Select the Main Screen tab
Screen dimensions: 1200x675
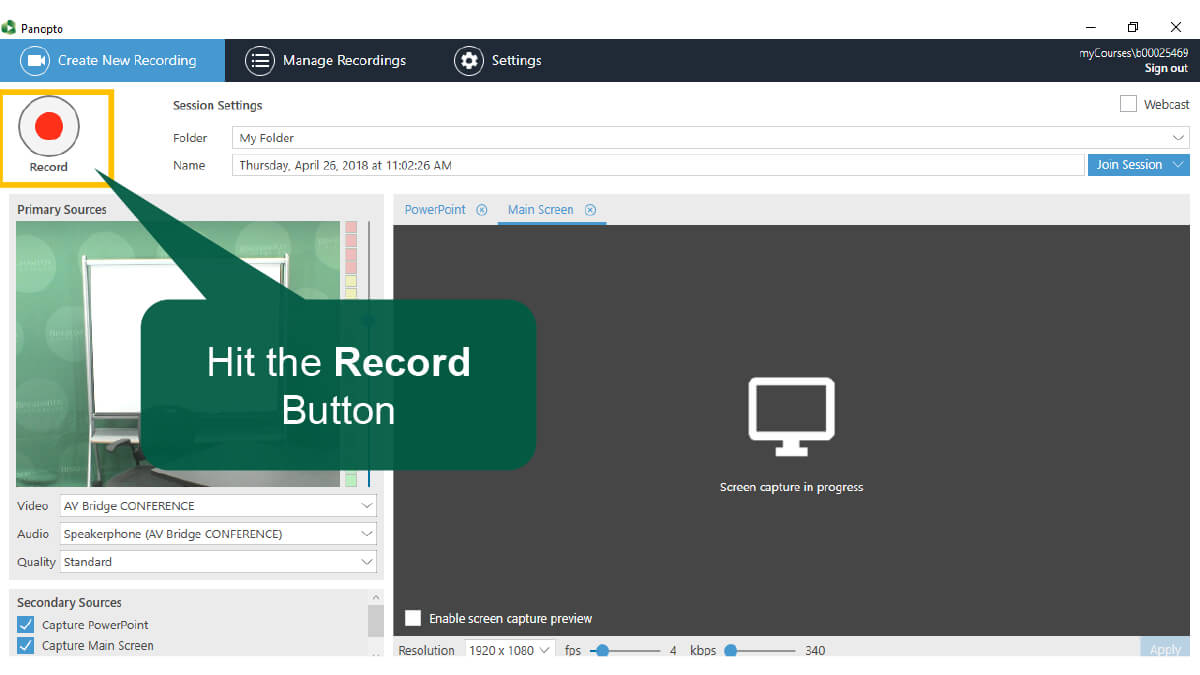tap(540, 210)
